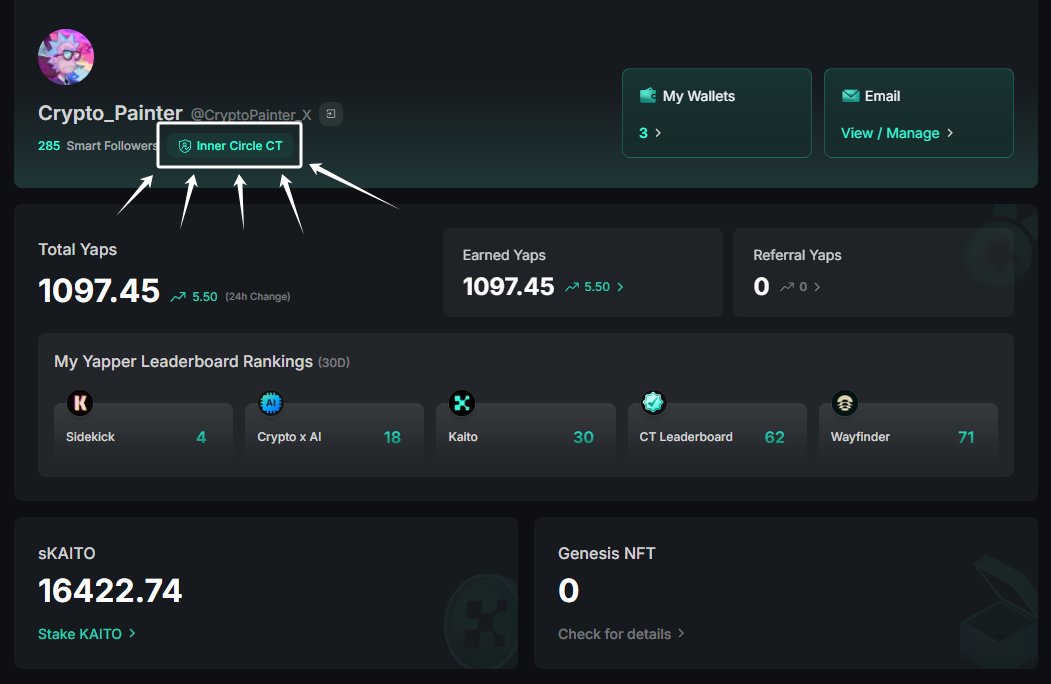Click the logout icon beside @CryptoPainter_X
Image resolution: width=1051 pixels, height=684 pixels.
pos(331,114)
